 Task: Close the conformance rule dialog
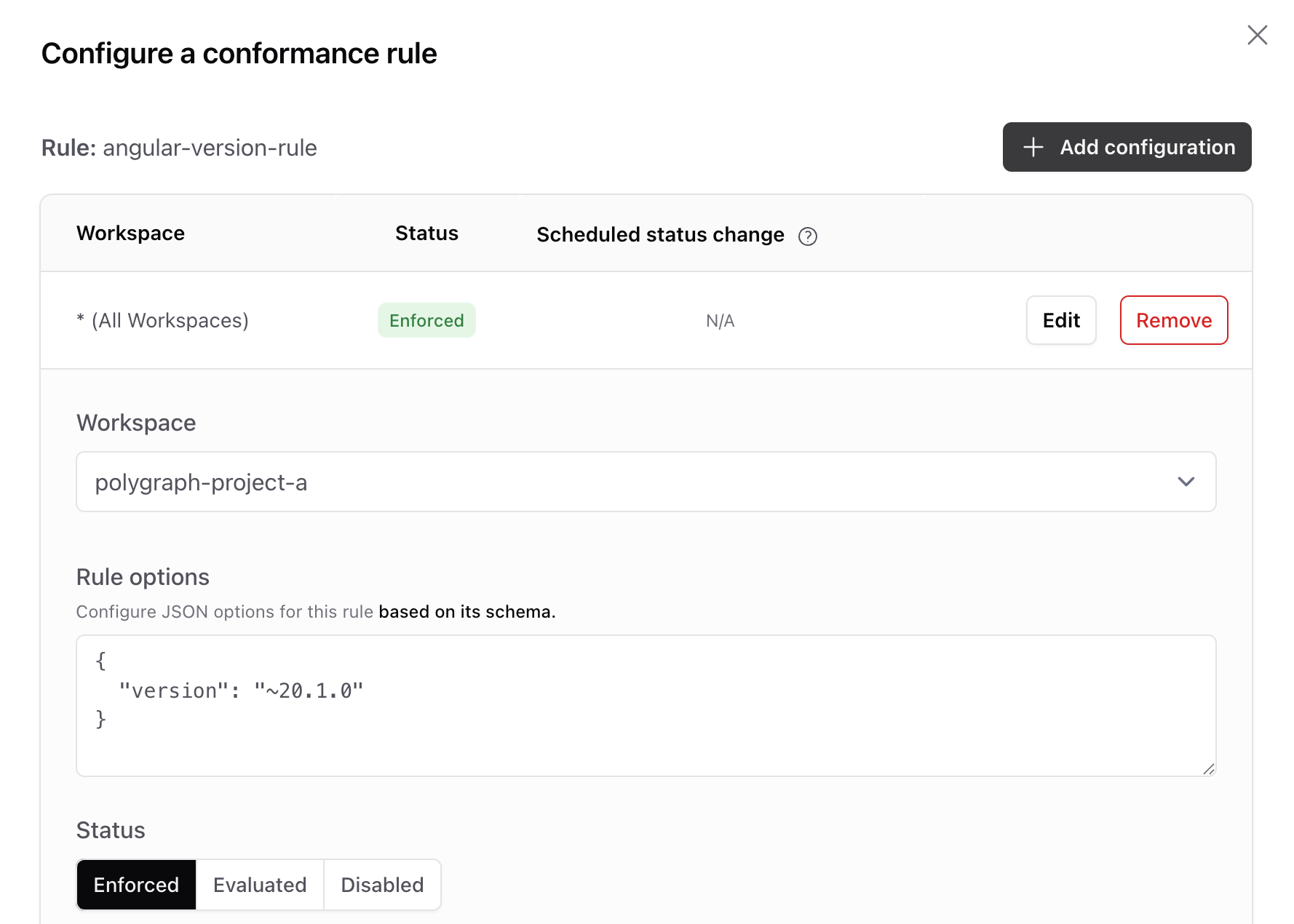(1257, 35)
